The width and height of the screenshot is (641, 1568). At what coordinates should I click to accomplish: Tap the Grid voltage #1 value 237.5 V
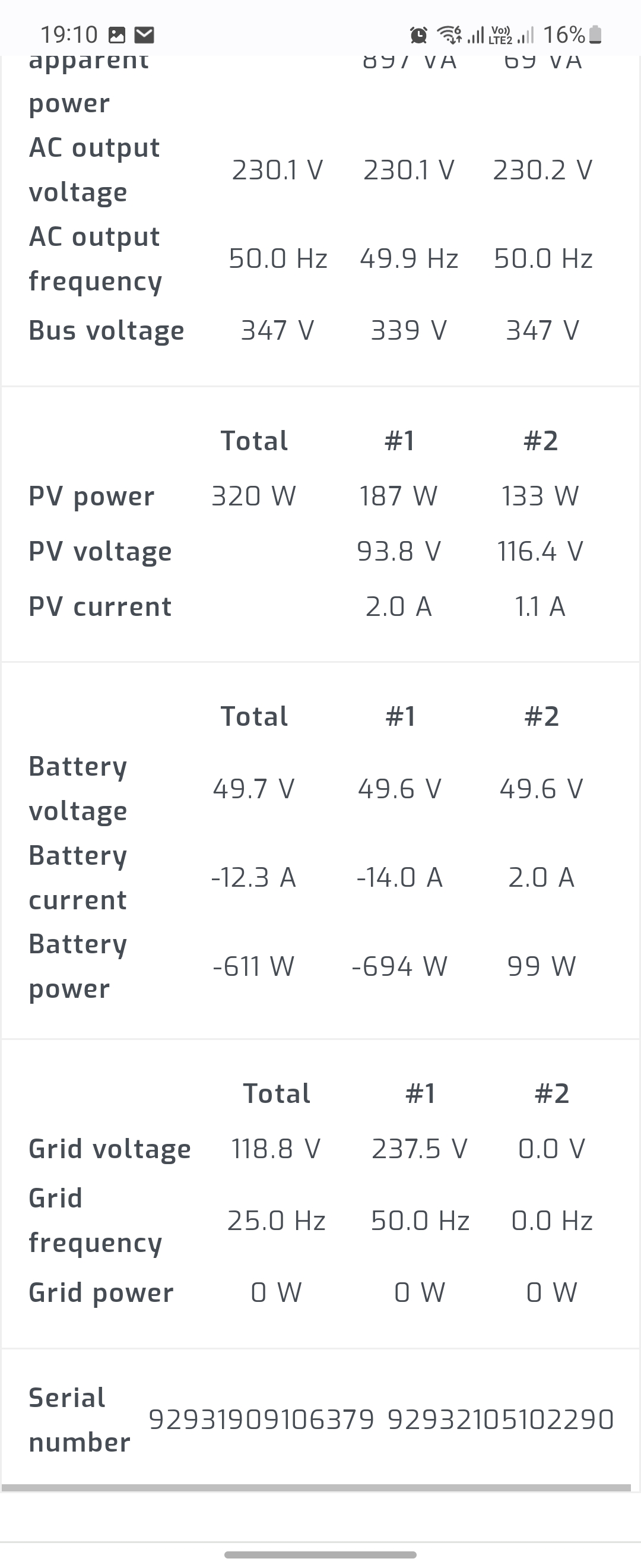420,1149
